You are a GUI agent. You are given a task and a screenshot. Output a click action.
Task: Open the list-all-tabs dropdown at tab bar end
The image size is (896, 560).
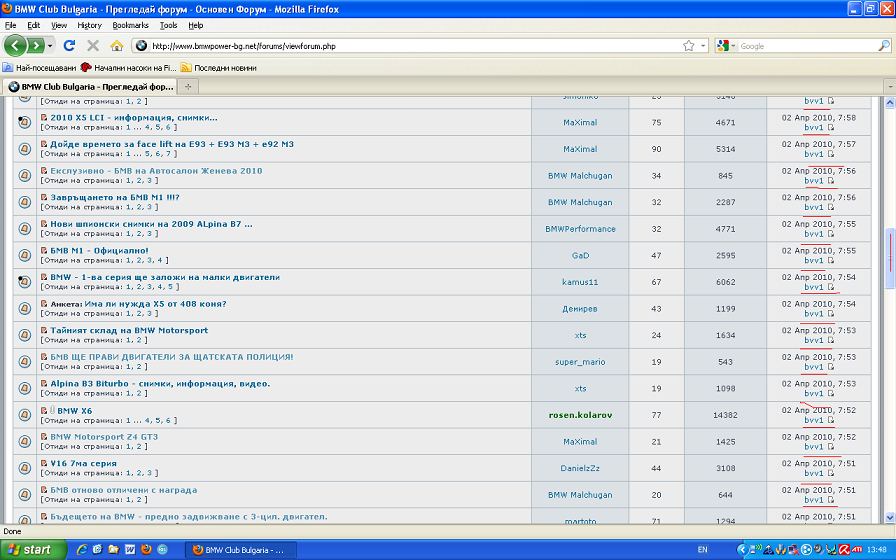[890, 86]
